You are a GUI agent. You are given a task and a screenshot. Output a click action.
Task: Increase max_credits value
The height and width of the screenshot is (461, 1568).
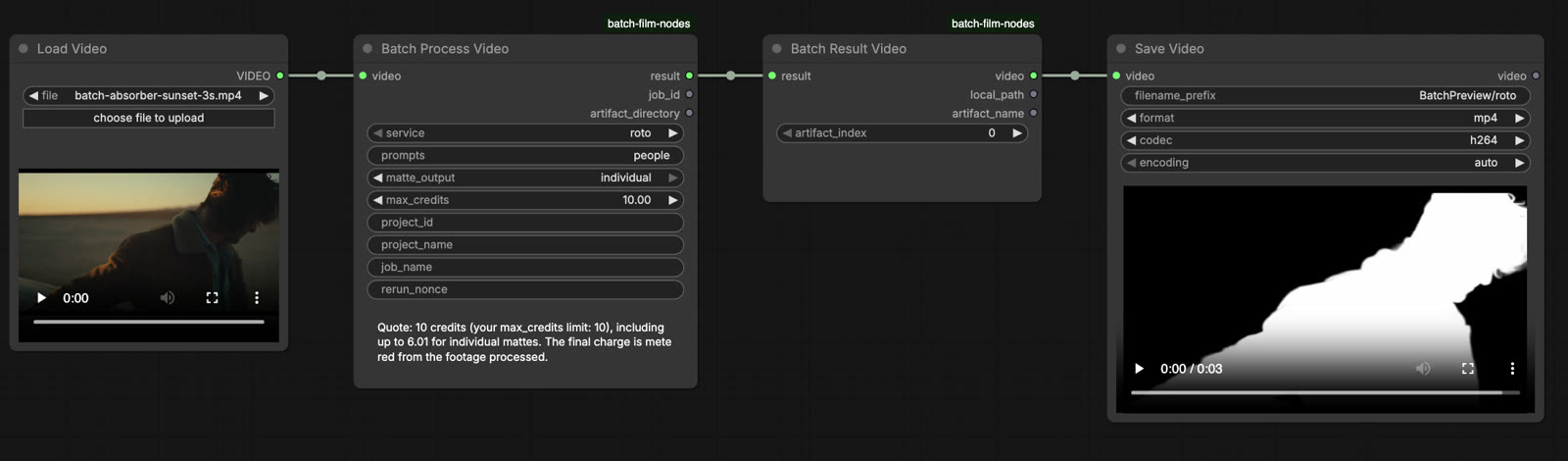tap(673, 200)
